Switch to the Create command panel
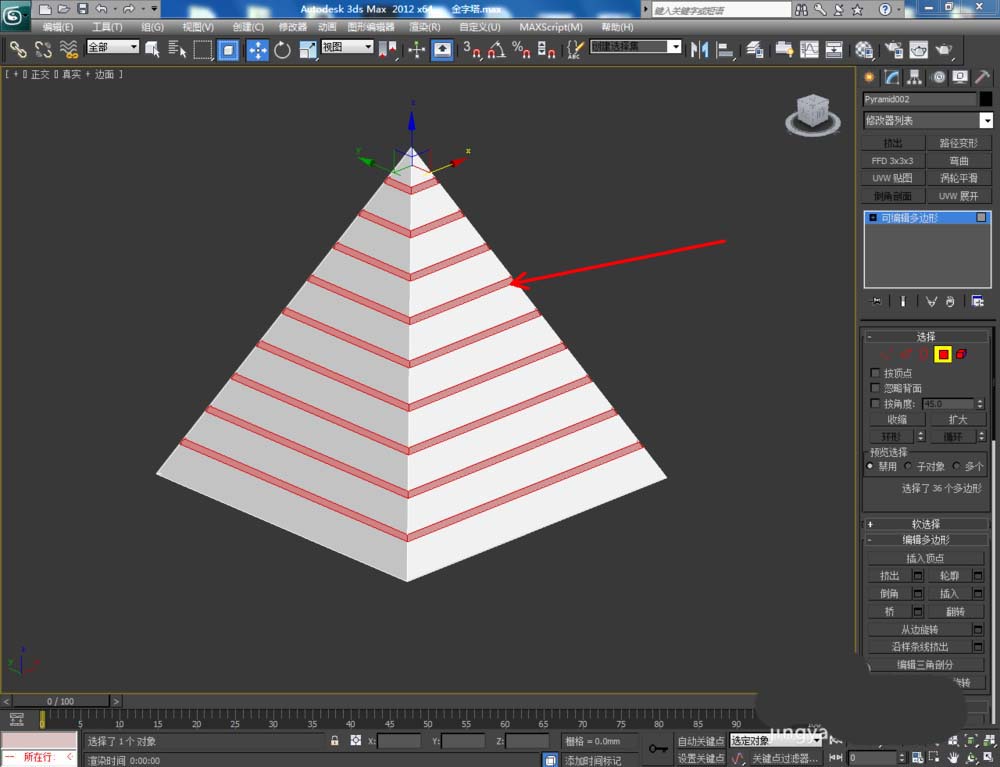Viewport: 1000px width, 767px height. point(869,77)
